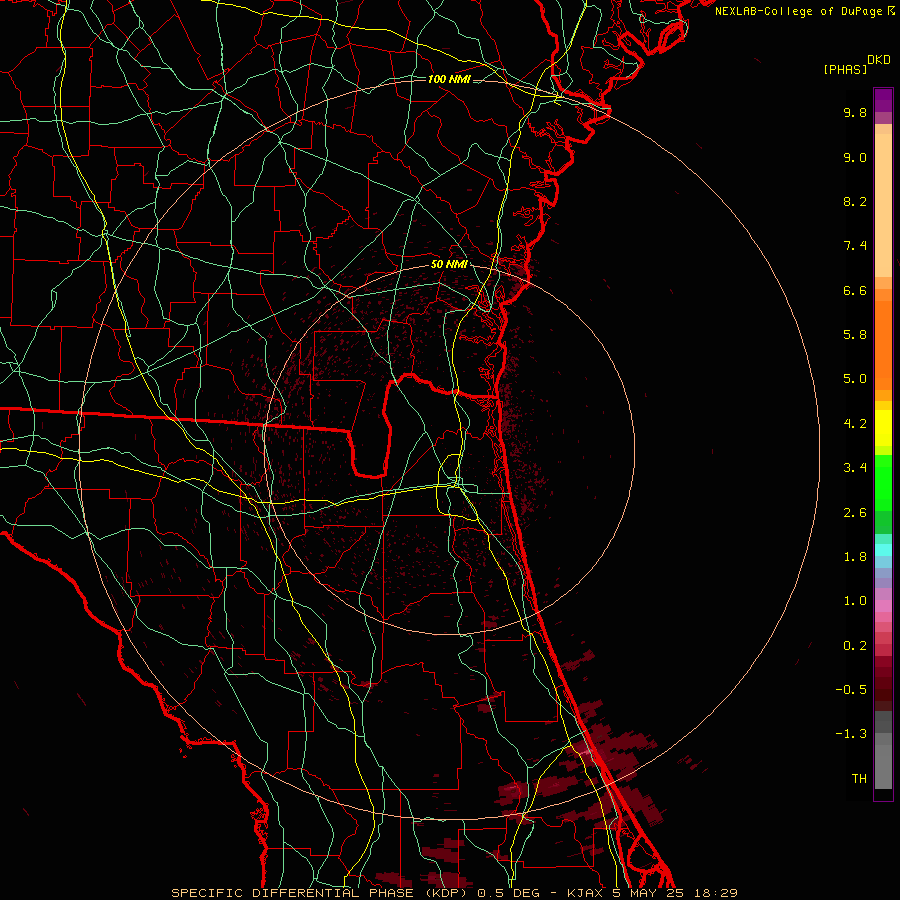Click the 1.8 scale value
Image resolution: width=900 pixels, height=900 pixels.
click(855, 557)
